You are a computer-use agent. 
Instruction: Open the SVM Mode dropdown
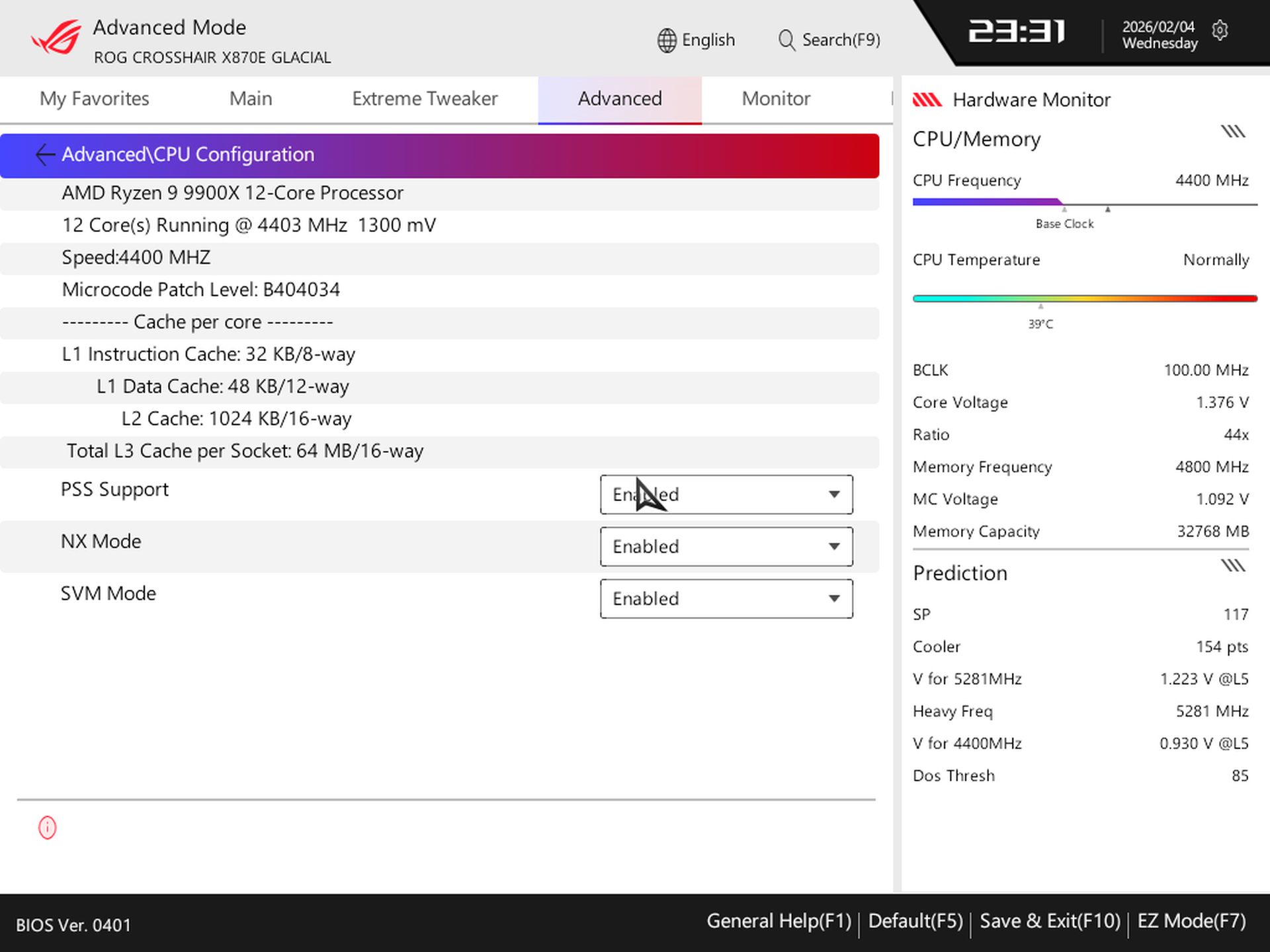[x=726, y=599]
